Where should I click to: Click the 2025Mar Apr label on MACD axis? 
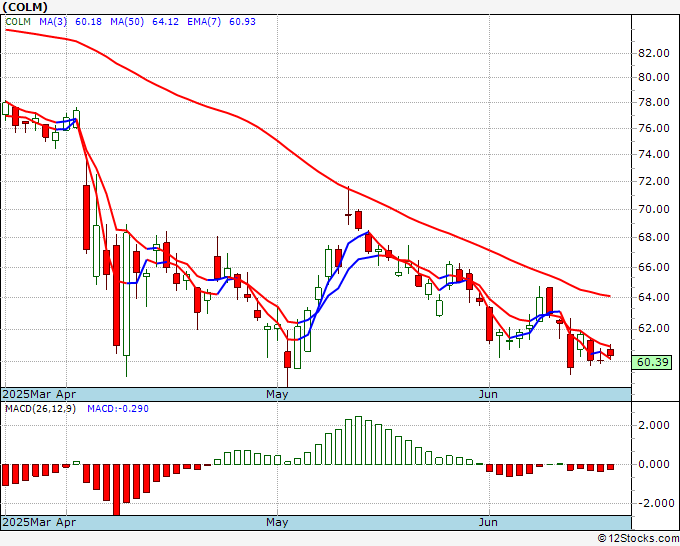point(39,522)
